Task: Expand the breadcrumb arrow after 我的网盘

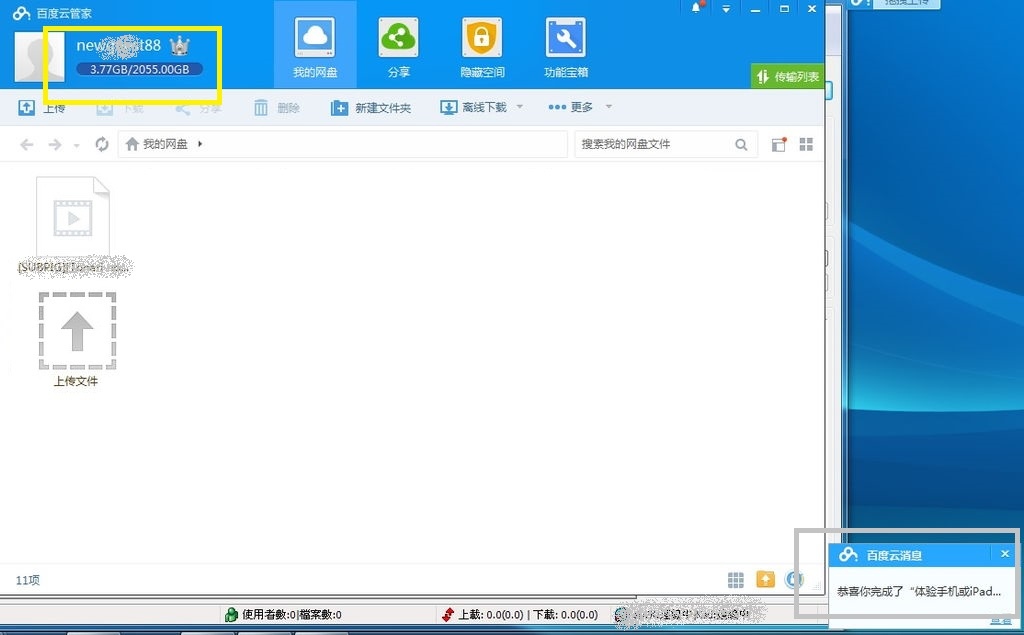Action: tap(200, 144)
